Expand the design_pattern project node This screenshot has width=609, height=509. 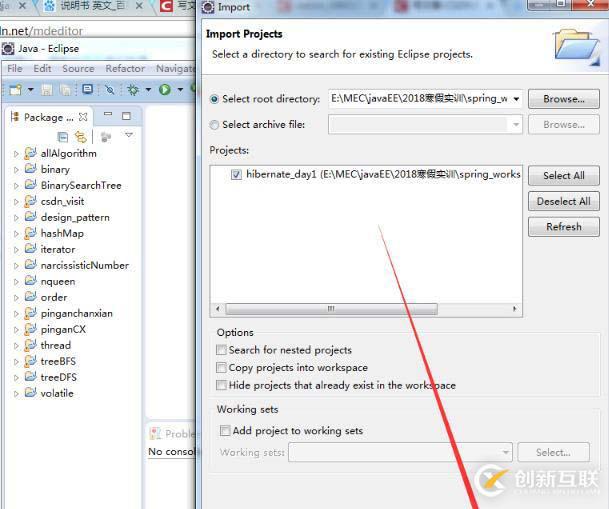click(16, 218)
